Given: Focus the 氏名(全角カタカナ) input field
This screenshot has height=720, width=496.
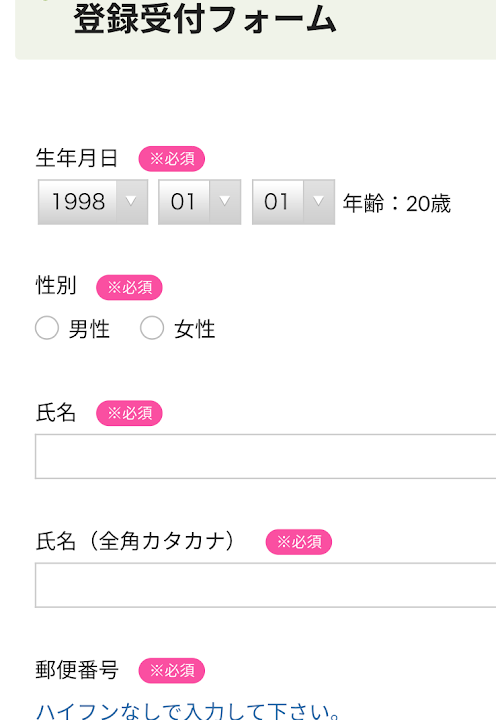Looking at the screenshot, I should [x=265, y=585].
